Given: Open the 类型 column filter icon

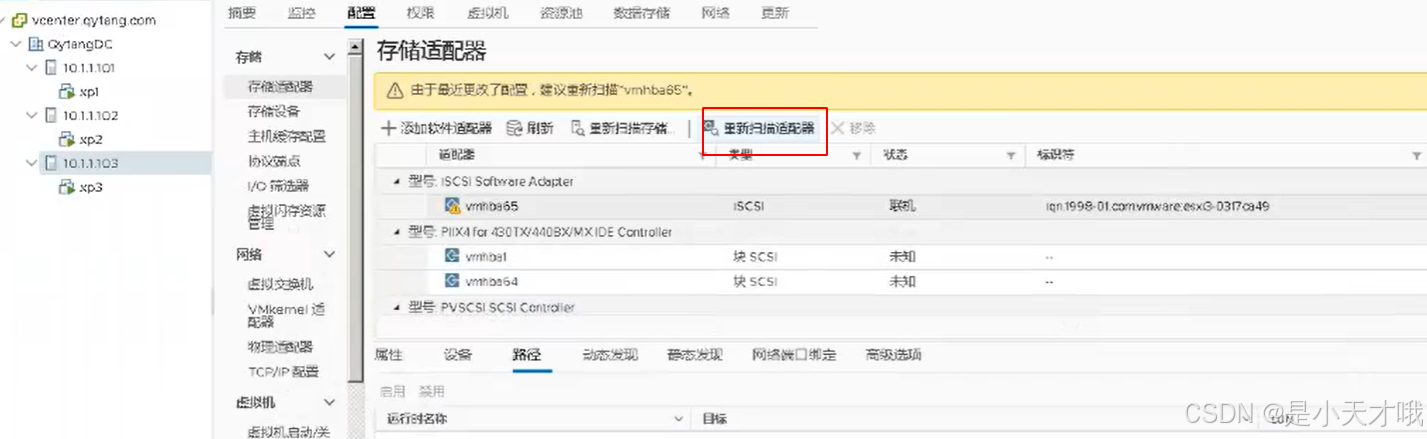Looking at the screenshot, I should (856, 156).
